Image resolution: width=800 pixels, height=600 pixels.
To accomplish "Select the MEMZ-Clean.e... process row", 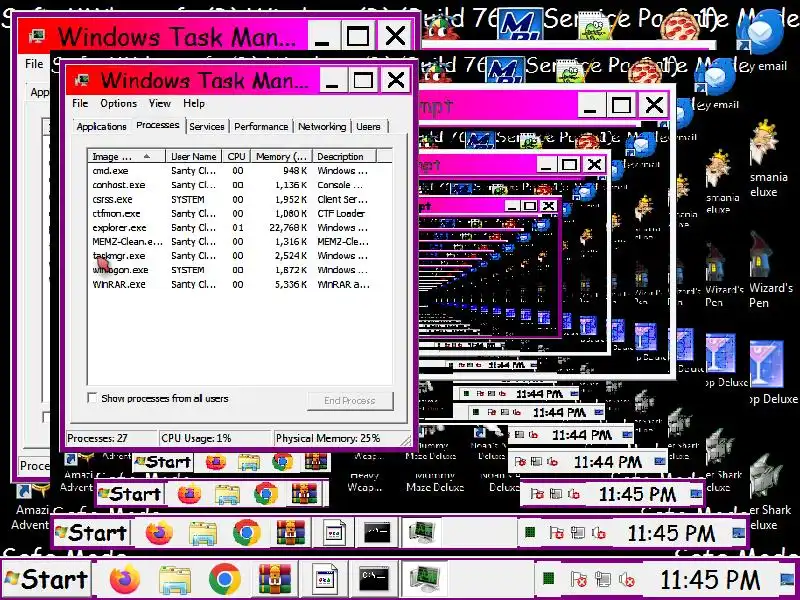I will (232, 241).
